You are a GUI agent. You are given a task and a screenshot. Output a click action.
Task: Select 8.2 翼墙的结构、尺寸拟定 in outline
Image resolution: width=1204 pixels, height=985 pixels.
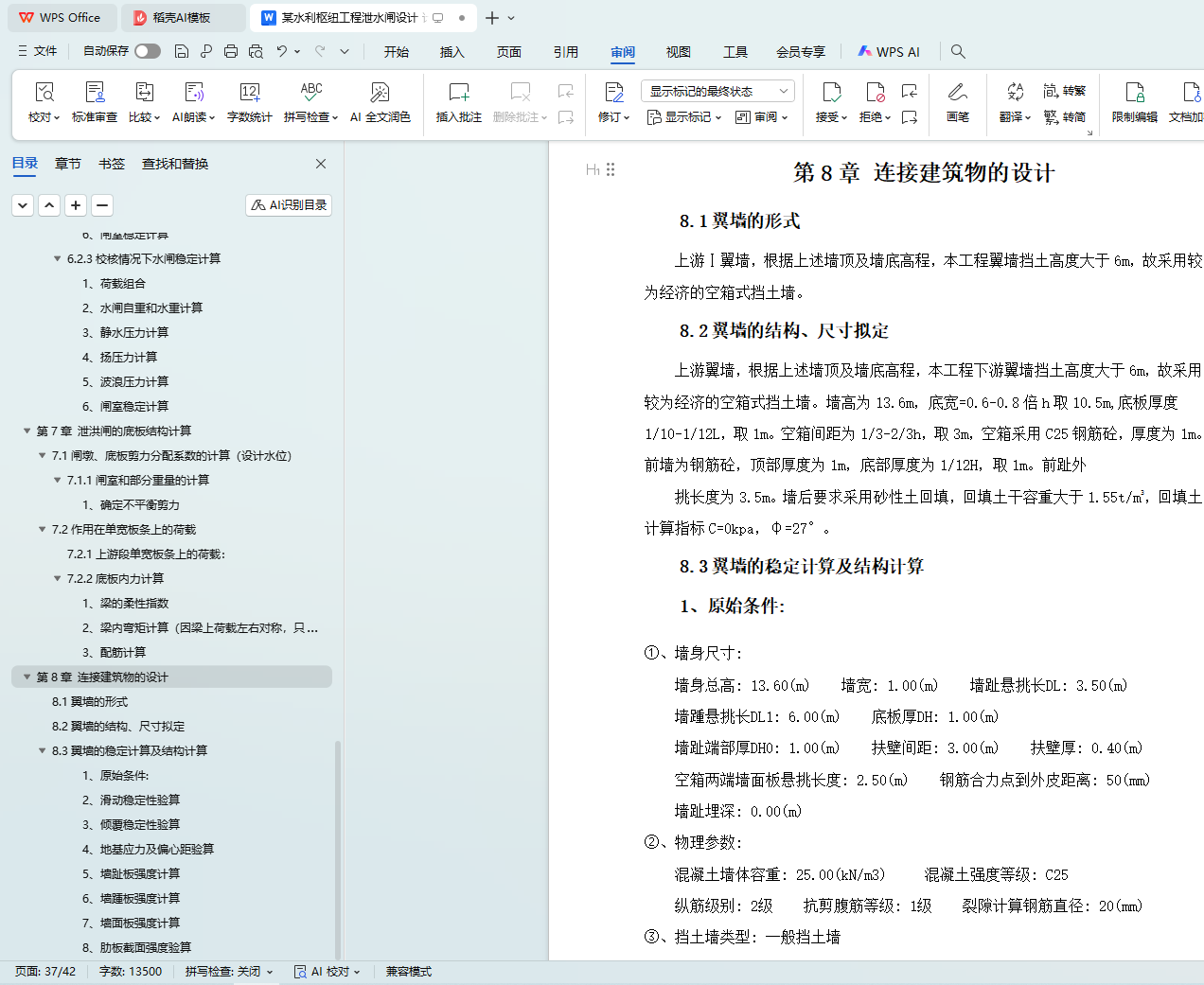click(x=118, y=726)
